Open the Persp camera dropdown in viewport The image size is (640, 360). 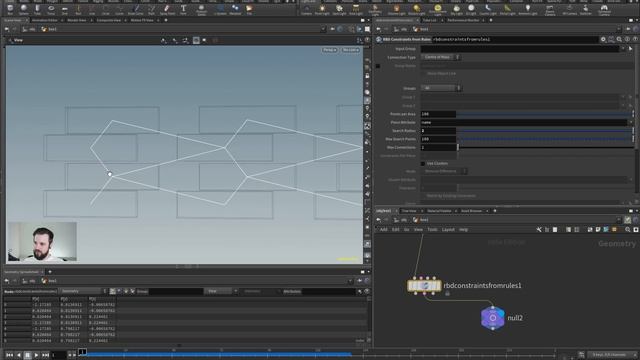329,50
